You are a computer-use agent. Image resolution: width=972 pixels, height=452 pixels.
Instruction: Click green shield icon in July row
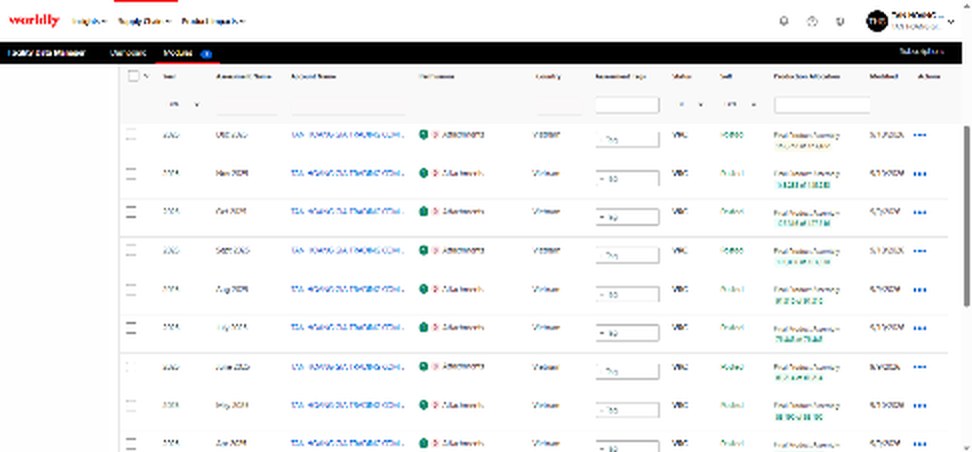[x=423, y=327]
